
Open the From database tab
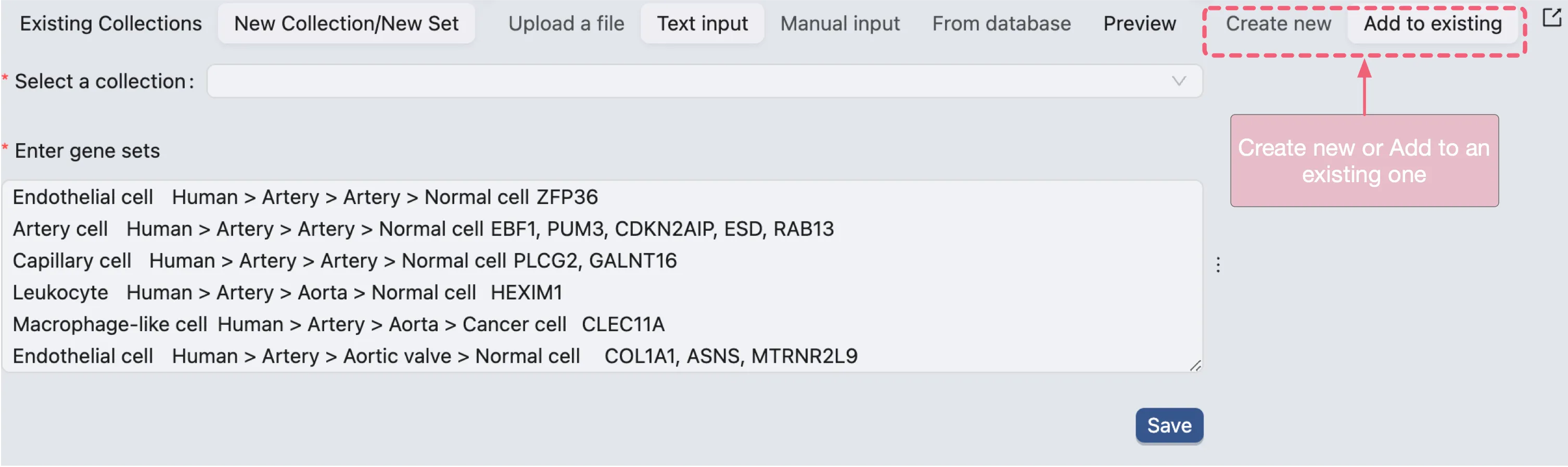coord(1001,23)
